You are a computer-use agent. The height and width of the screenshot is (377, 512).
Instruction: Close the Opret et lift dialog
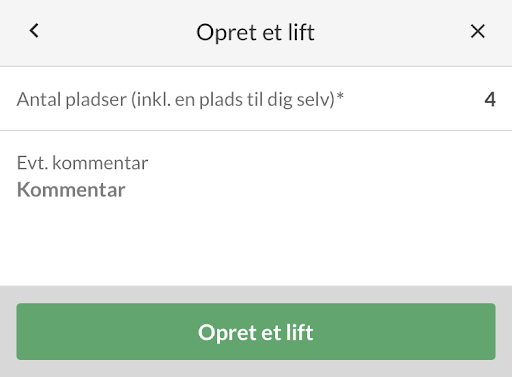pyautogui.click(x=478, y=31)
